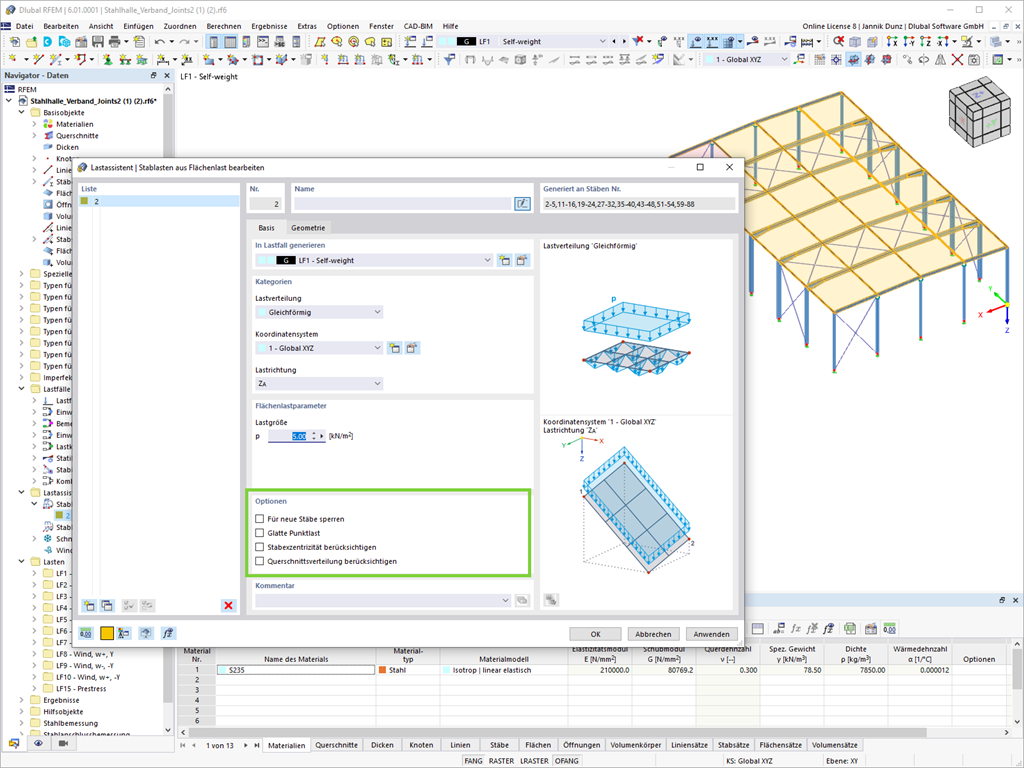The image size is (1024, 768).
Task: Click the save icon in main toolbar
Action: click(98, 42)
